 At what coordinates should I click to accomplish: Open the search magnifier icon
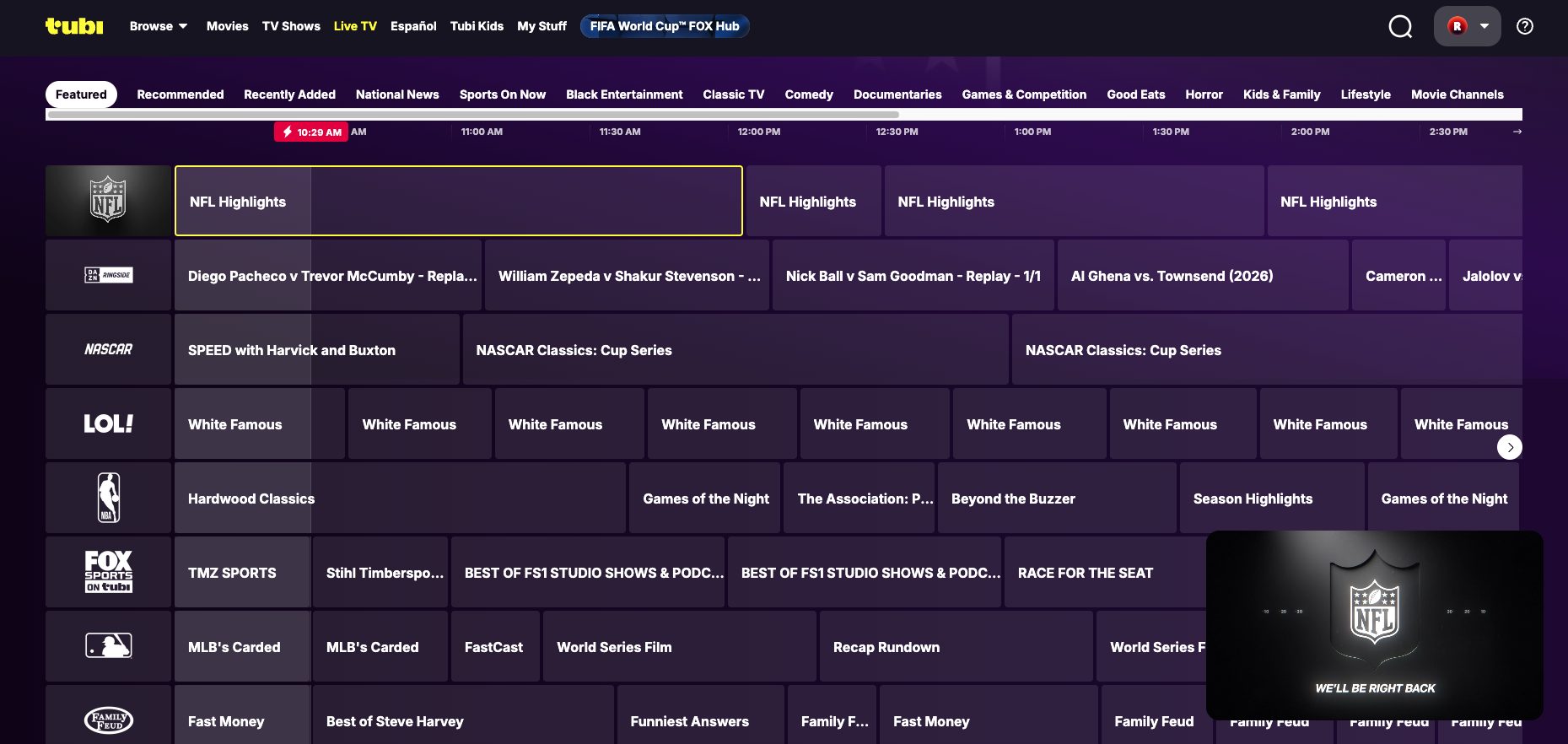[x=1400, y=26]
